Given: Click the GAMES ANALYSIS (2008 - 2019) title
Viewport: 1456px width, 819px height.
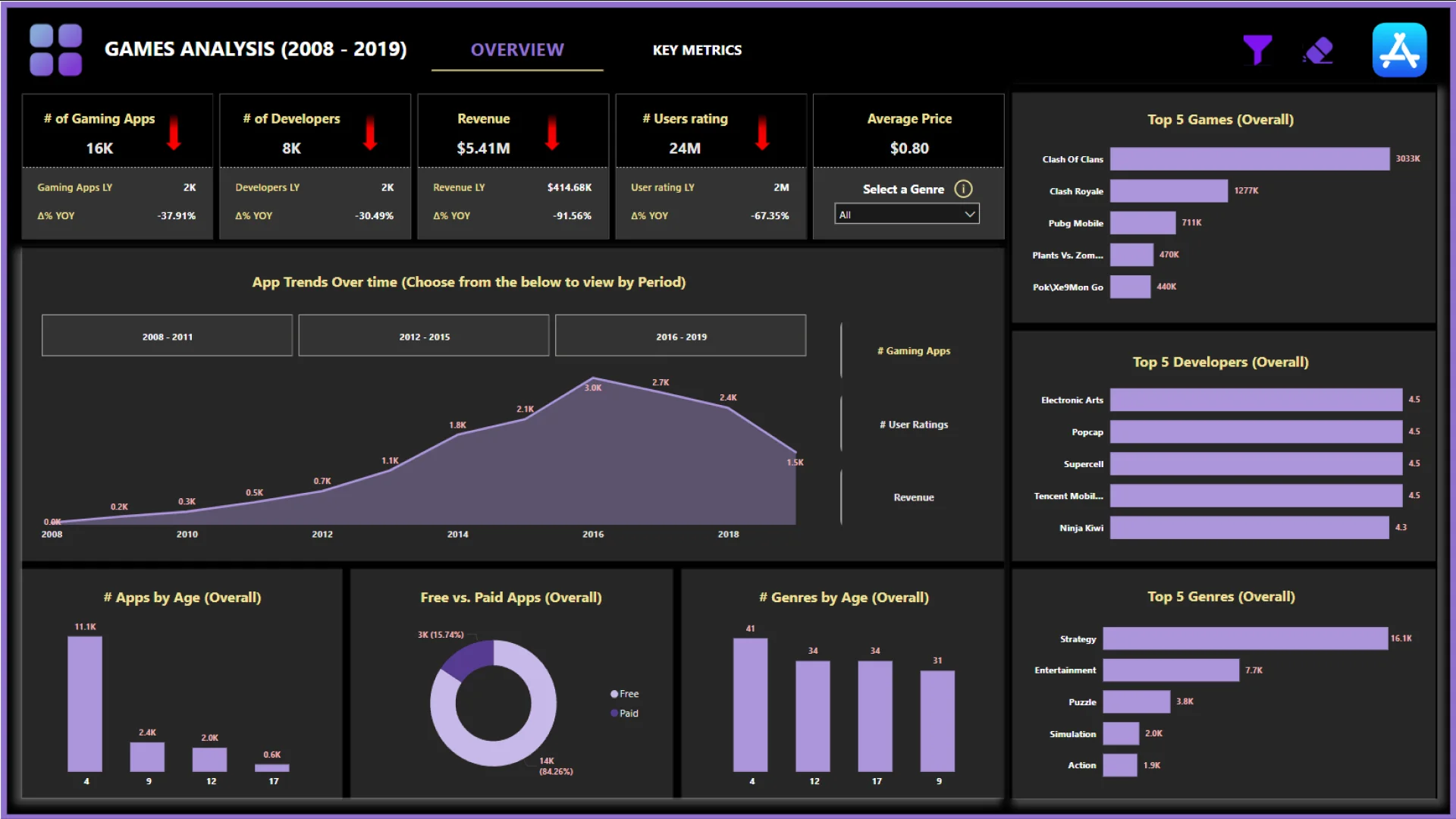Looking at the screenshot, I should point(256,49).
